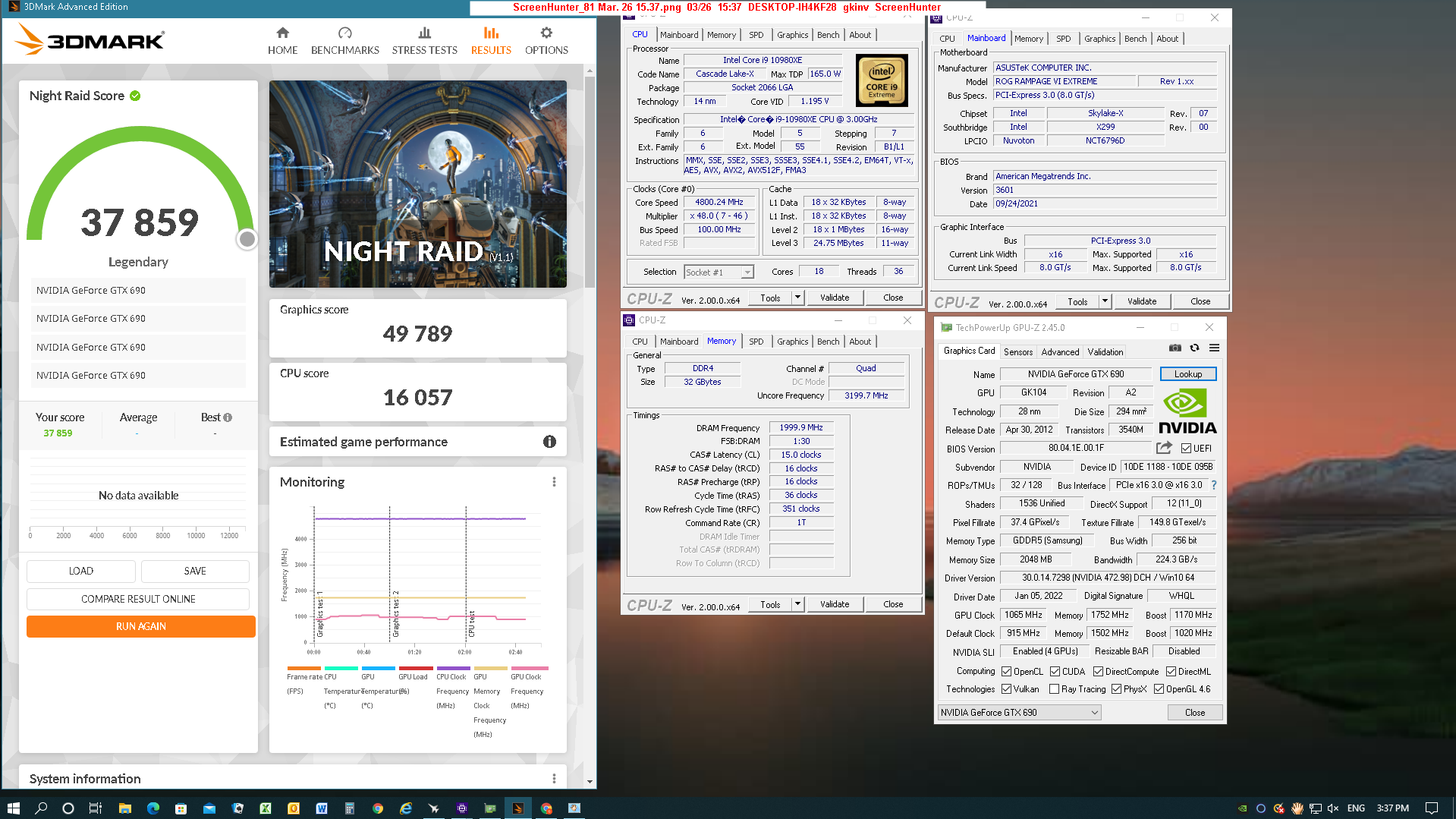
Task: Open Word from the taskbar
Action: click(322, 808)
